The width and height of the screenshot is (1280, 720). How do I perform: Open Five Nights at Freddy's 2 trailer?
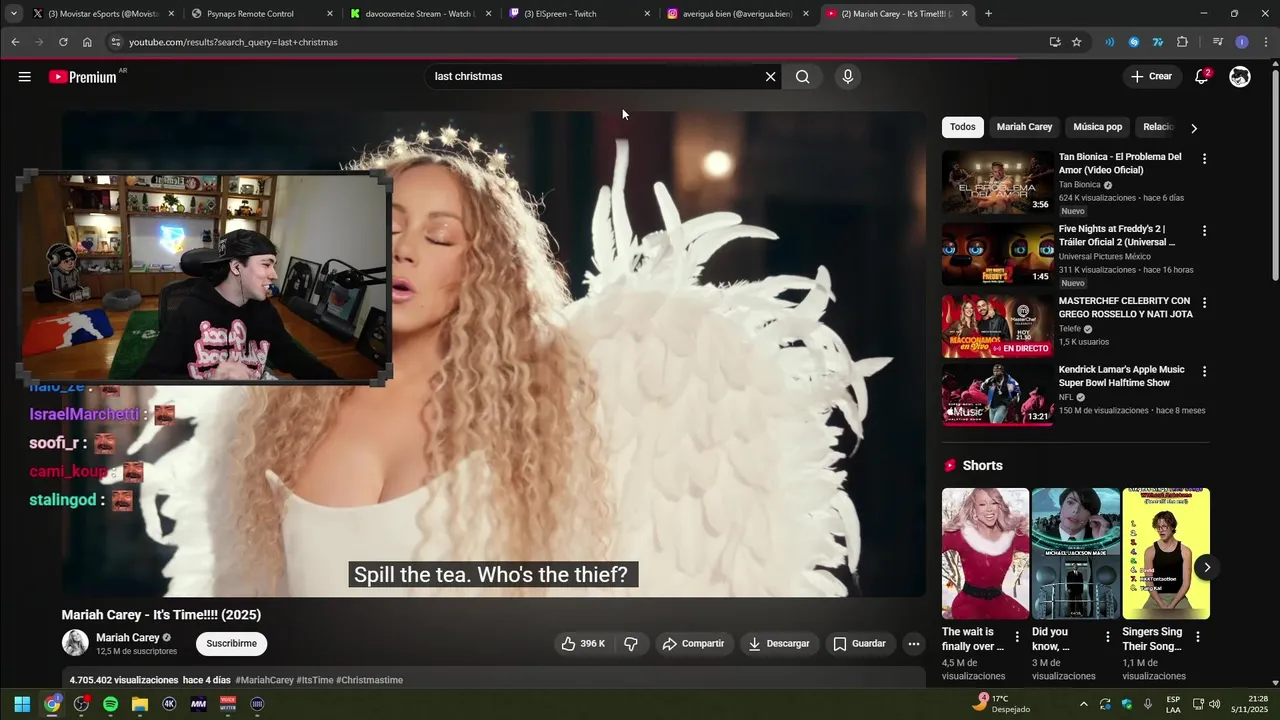coord(997,254)
